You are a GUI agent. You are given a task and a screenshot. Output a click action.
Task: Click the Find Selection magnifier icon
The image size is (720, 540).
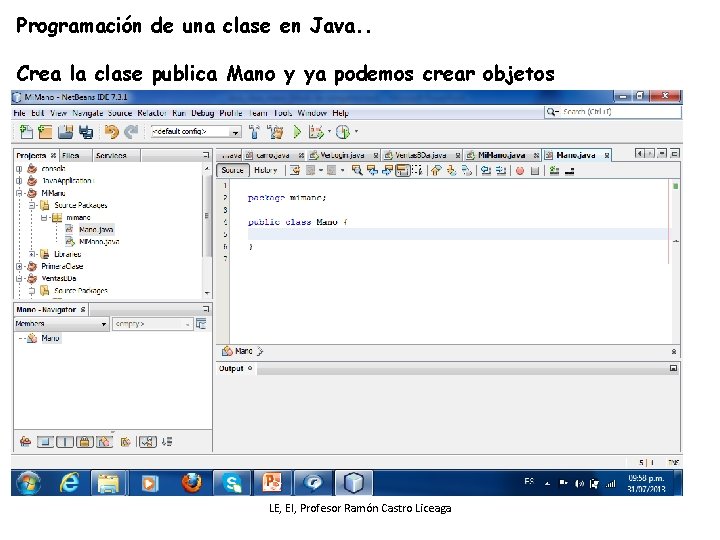coord(356,171)
